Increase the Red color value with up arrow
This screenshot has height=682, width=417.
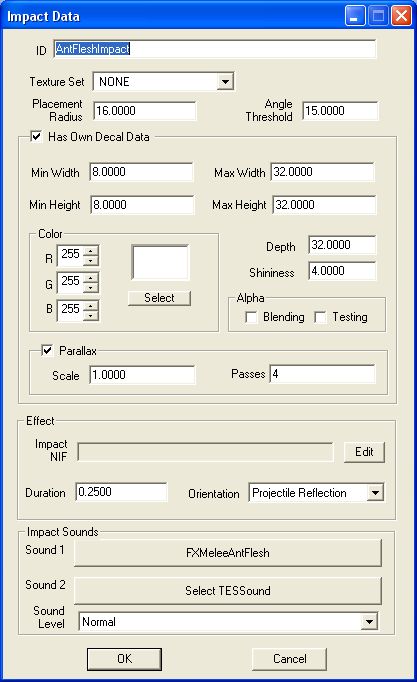90,251
